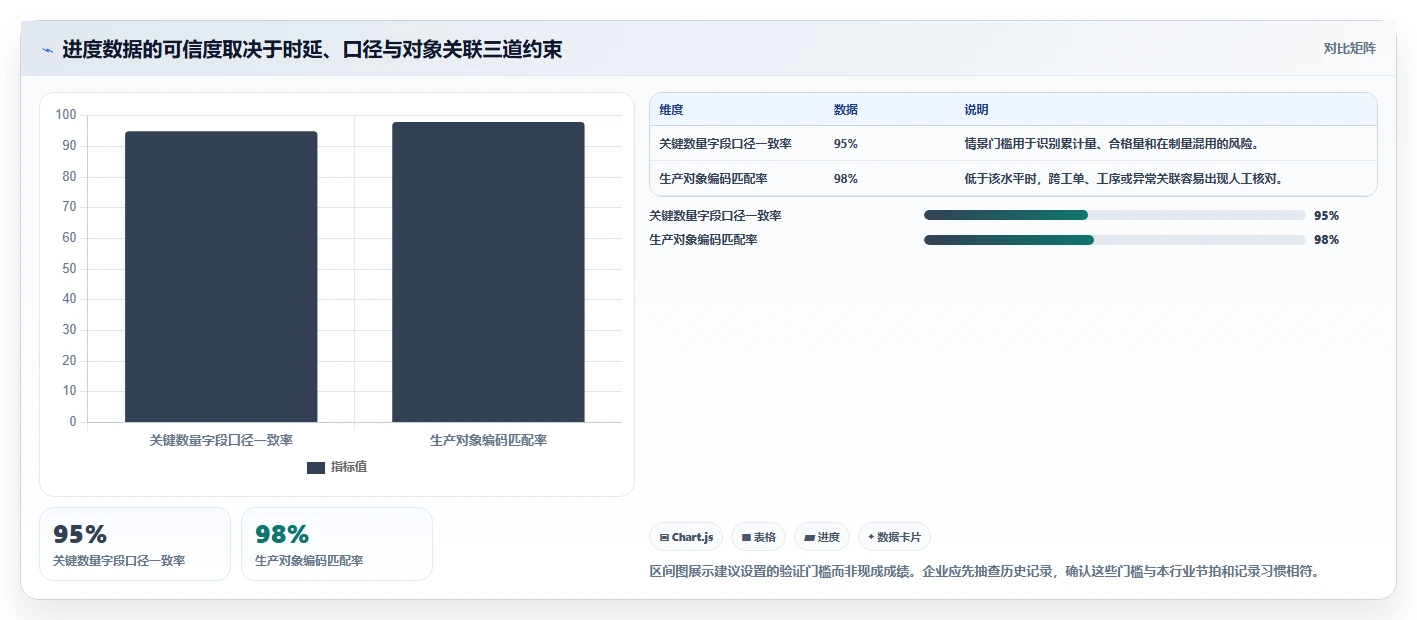
Task: Click the lightning icon before the title
Action: [48, 50]
